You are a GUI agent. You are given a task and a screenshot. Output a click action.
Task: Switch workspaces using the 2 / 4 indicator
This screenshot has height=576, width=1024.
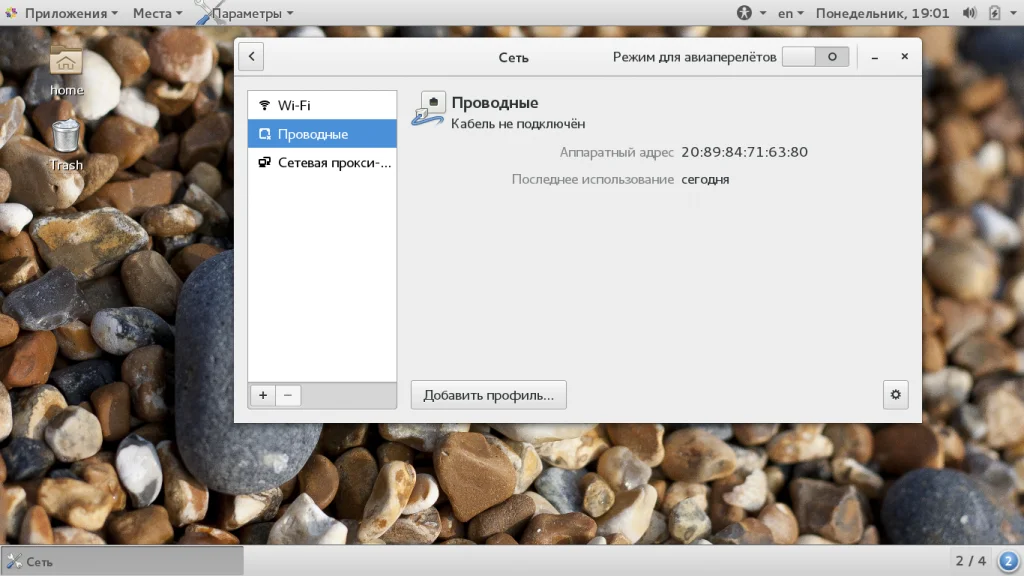tap(970, 560)
